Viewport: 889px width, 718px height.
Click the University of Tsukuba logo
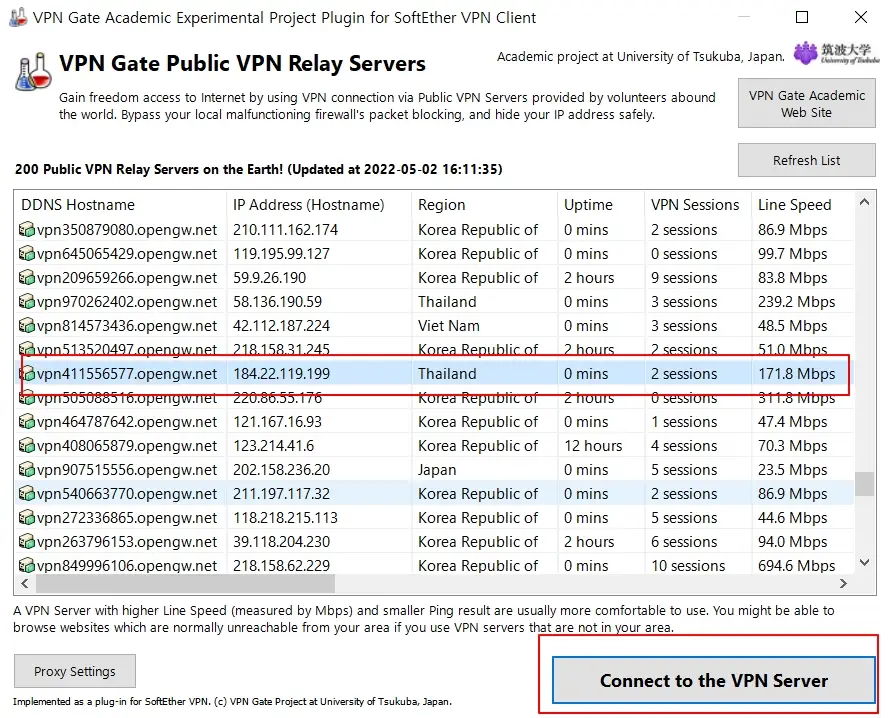(836, 54)
